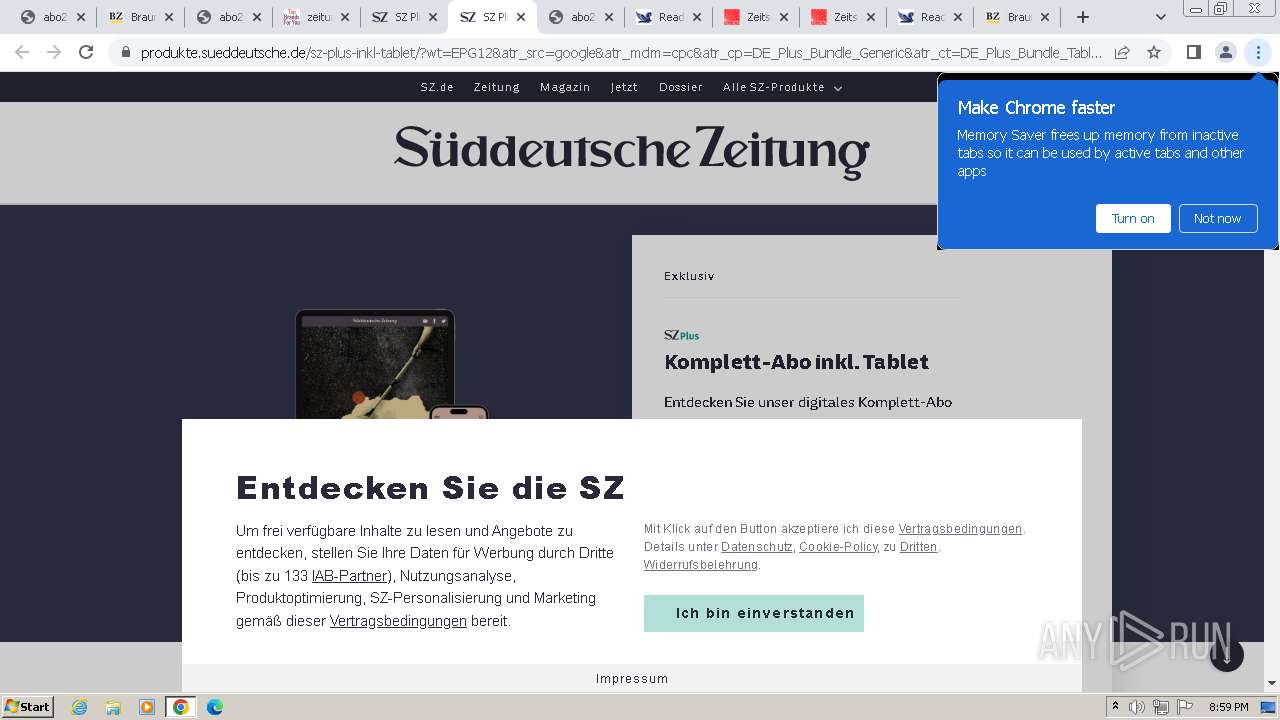Click the address bar URL field
The width and height of the screenshot is (1280, 720).
click(x=620, y=52)
